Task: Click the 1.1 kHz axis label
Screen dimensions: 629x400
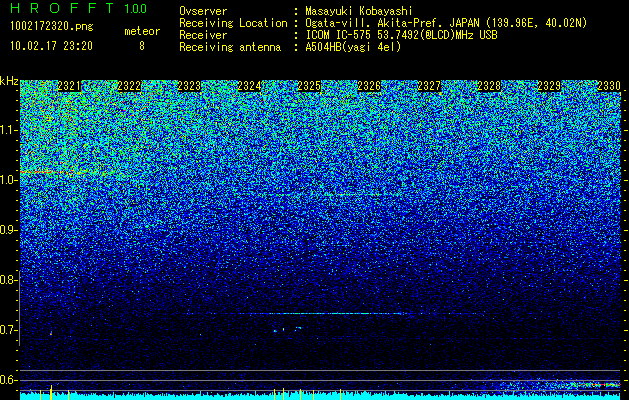Action: tap(7, 130)
